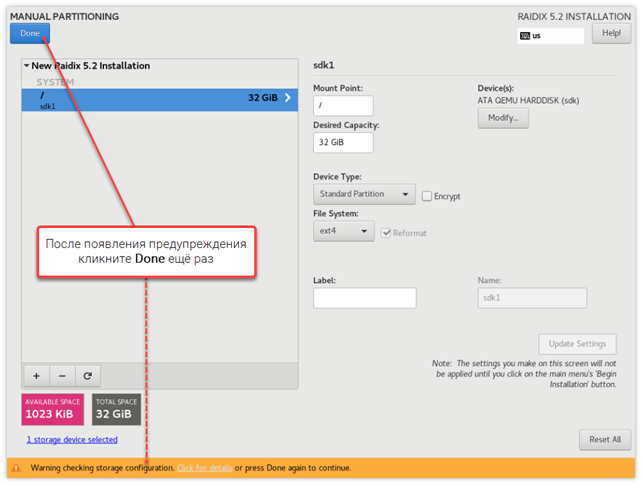Click the warning icon in orange bar

(x=16, y=467)
